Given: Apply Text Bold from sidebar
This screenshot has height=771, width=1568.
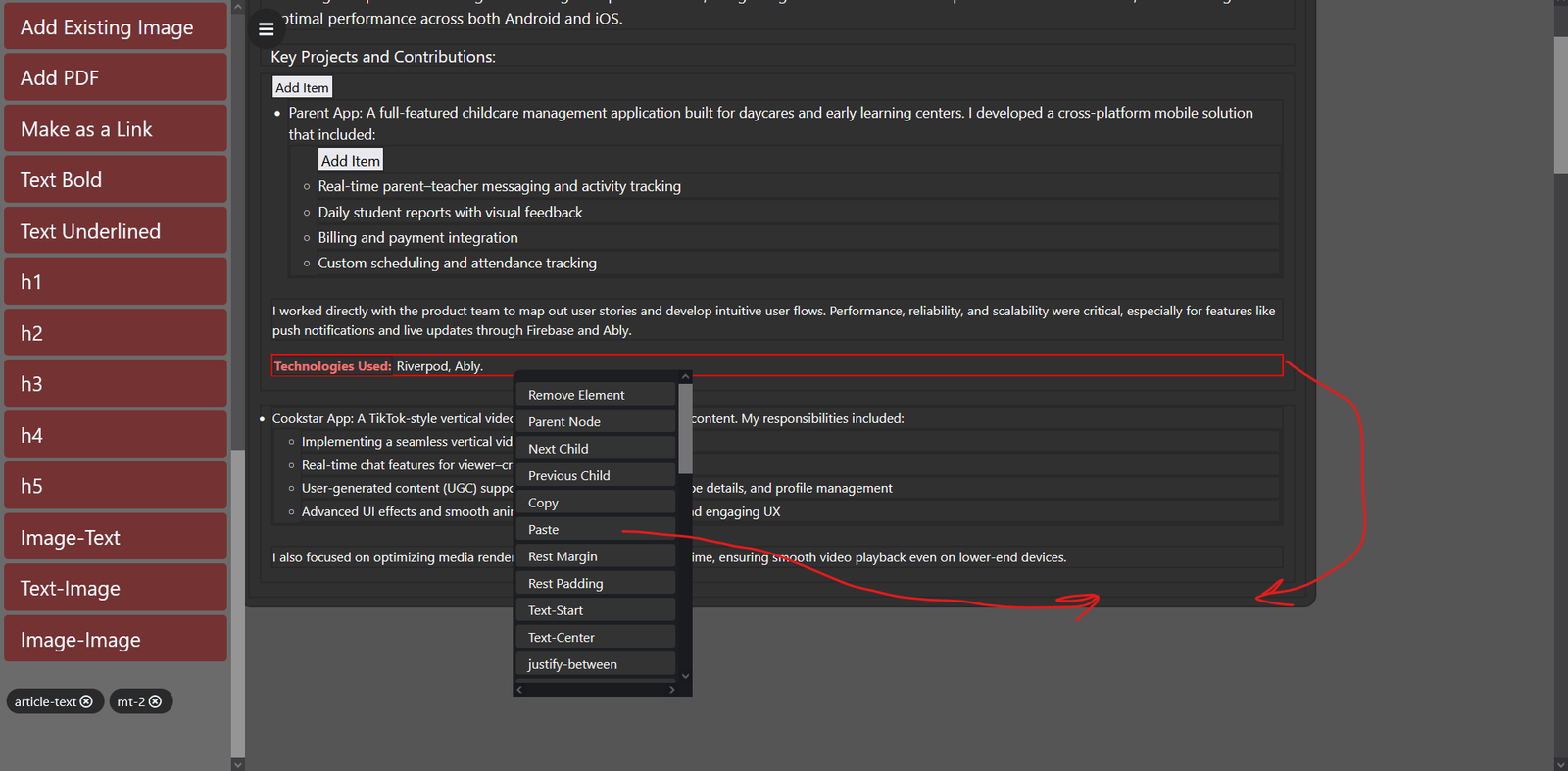Looking at the screenshot, I should [x=116, y=180].
